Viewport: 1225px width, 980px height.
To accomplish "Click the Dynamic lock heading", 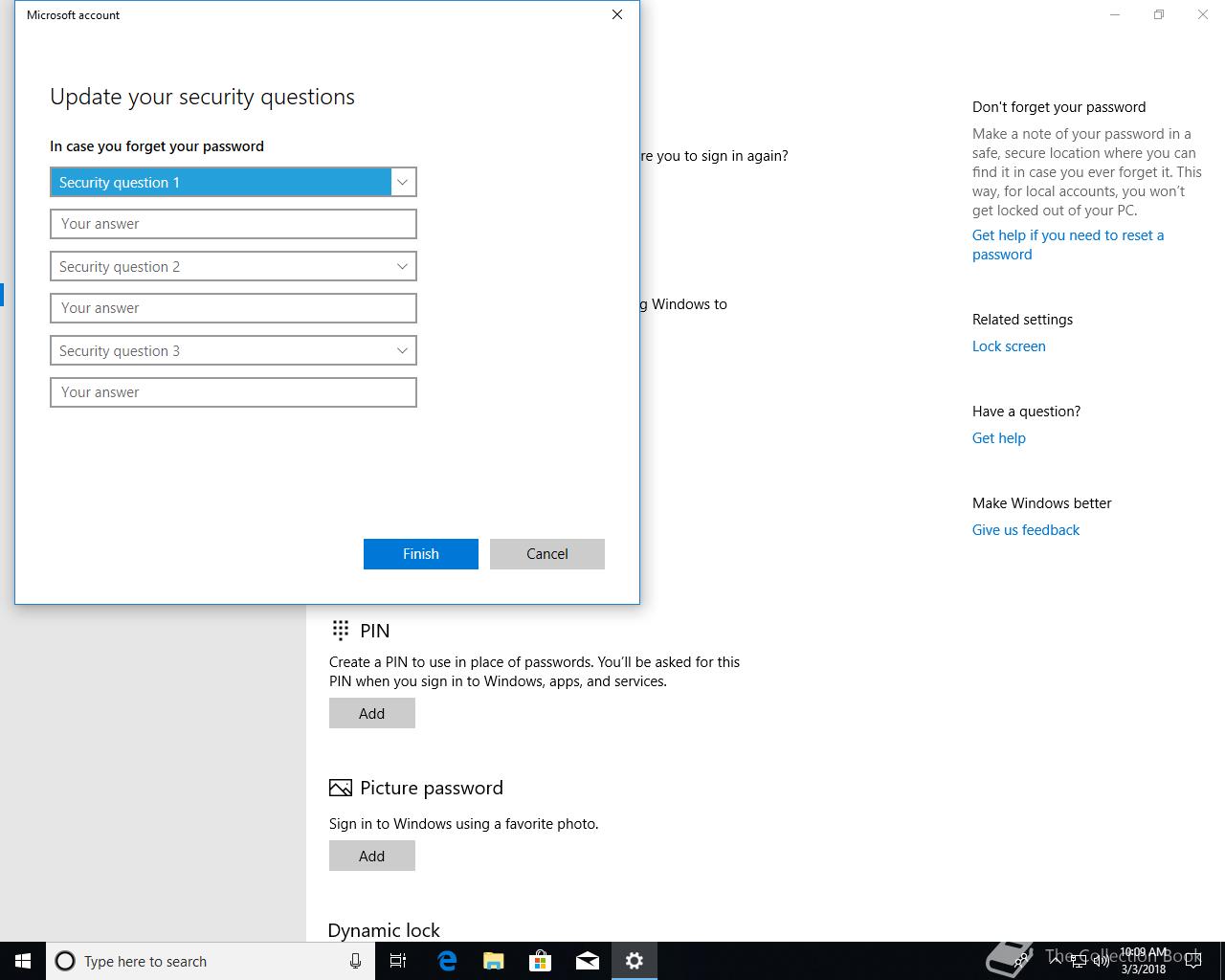I will [x=384, y=930].
